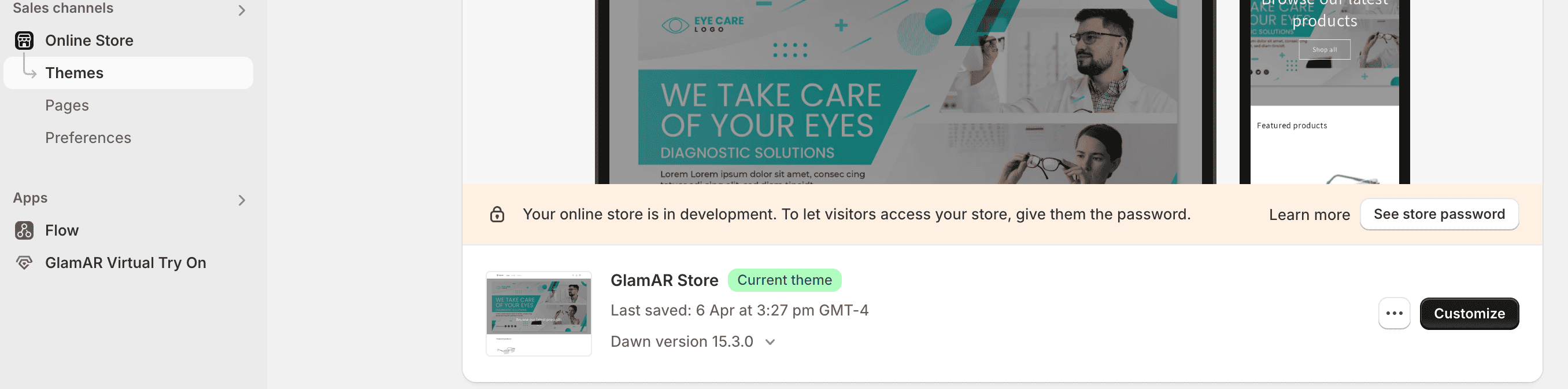Viewport: 1568px width, 389px height.
Task: Open Pages under Online Store
Action: pos(67,105)
